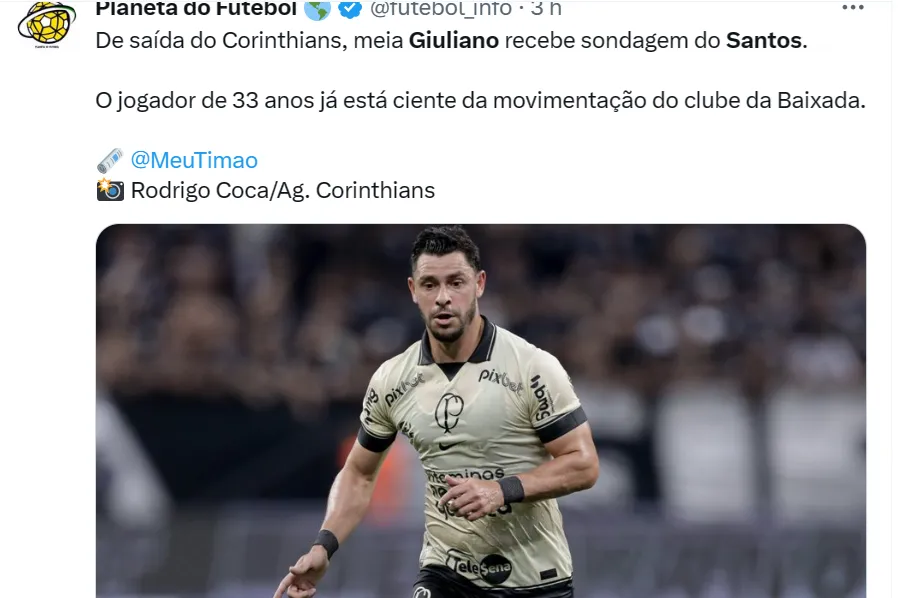Viewport: 908px width, 598px height.
Task: Open the @futebol_info handle
Action: coord(441,8)
